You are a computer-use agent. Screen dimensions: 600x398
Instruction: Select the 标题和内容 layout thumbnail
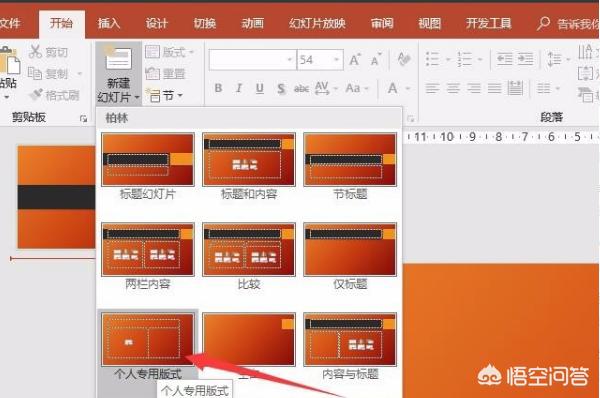click(249, 160)
